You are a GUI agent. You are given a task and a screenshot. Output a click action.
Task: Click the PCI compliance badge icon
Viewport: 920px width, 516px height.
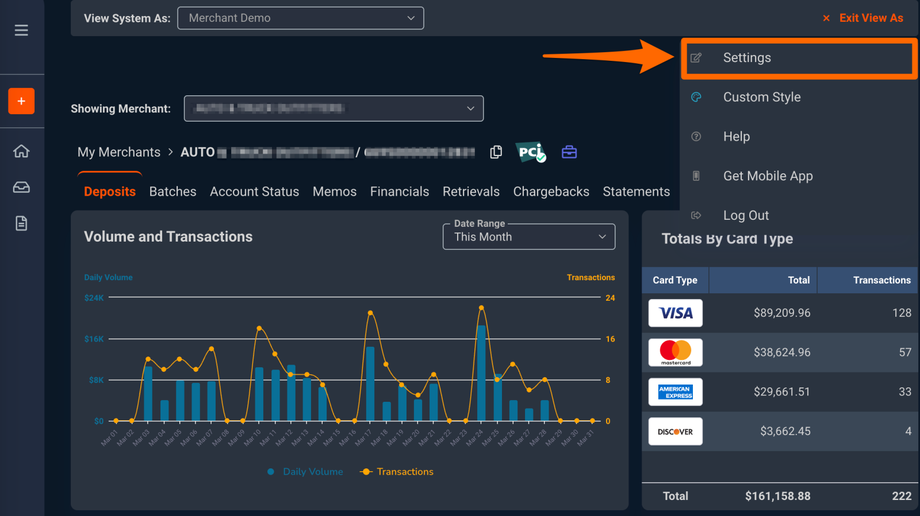531,152
